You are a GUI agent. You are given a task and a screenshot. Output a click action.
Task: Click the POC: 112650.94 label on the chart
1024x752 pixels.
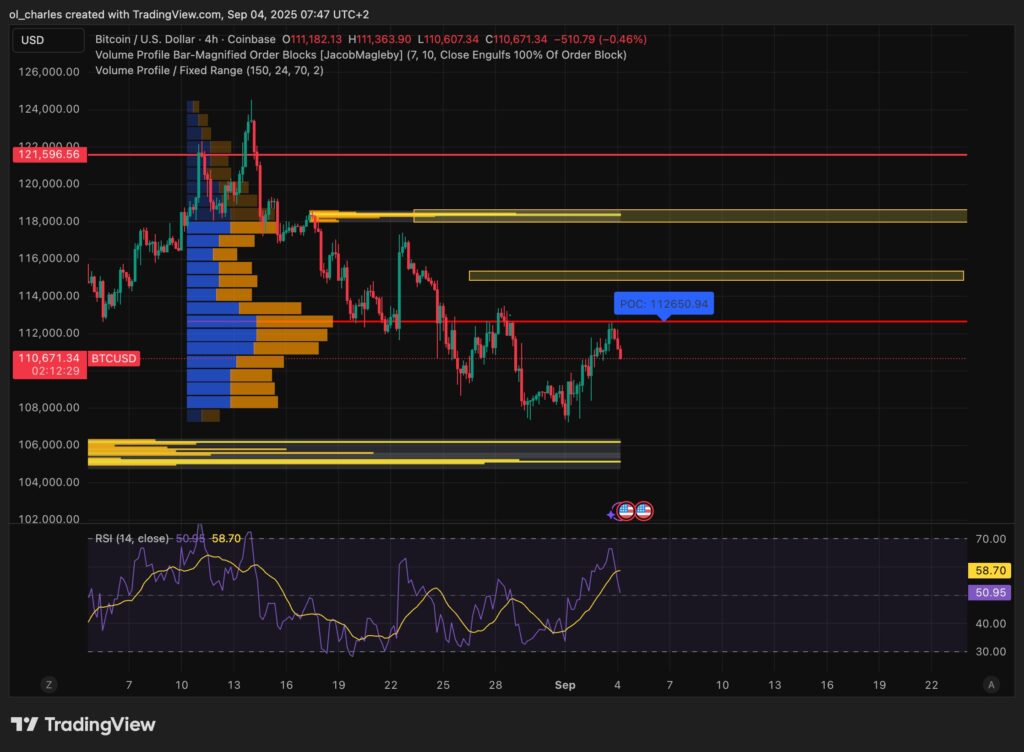pyautogui.click(x=664, y=303)
